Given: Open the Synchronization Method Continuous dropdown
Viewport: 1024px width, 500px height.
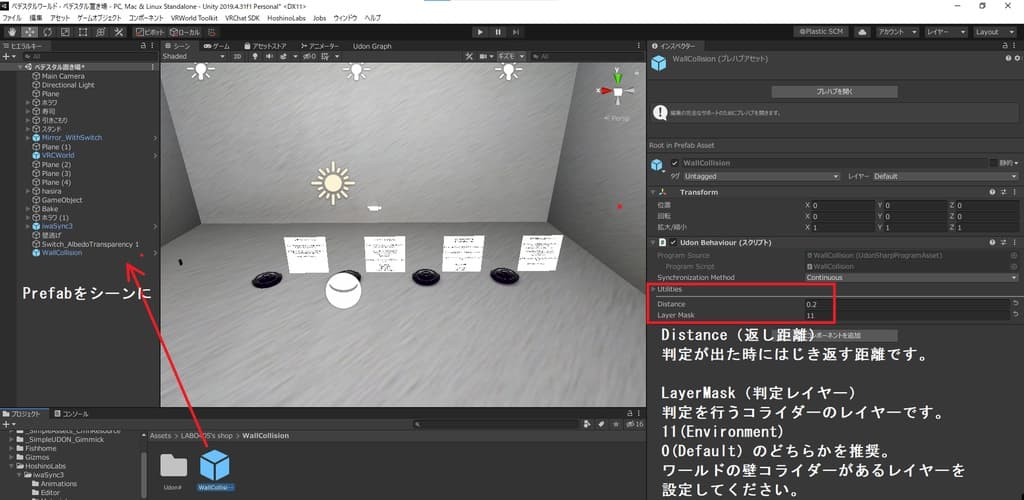Looking at the screenshot, I should pos(912,277).
